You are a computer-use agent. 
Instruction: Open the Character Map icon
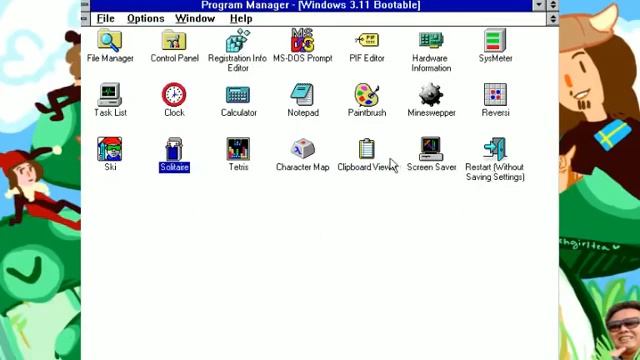click(302, 149)
